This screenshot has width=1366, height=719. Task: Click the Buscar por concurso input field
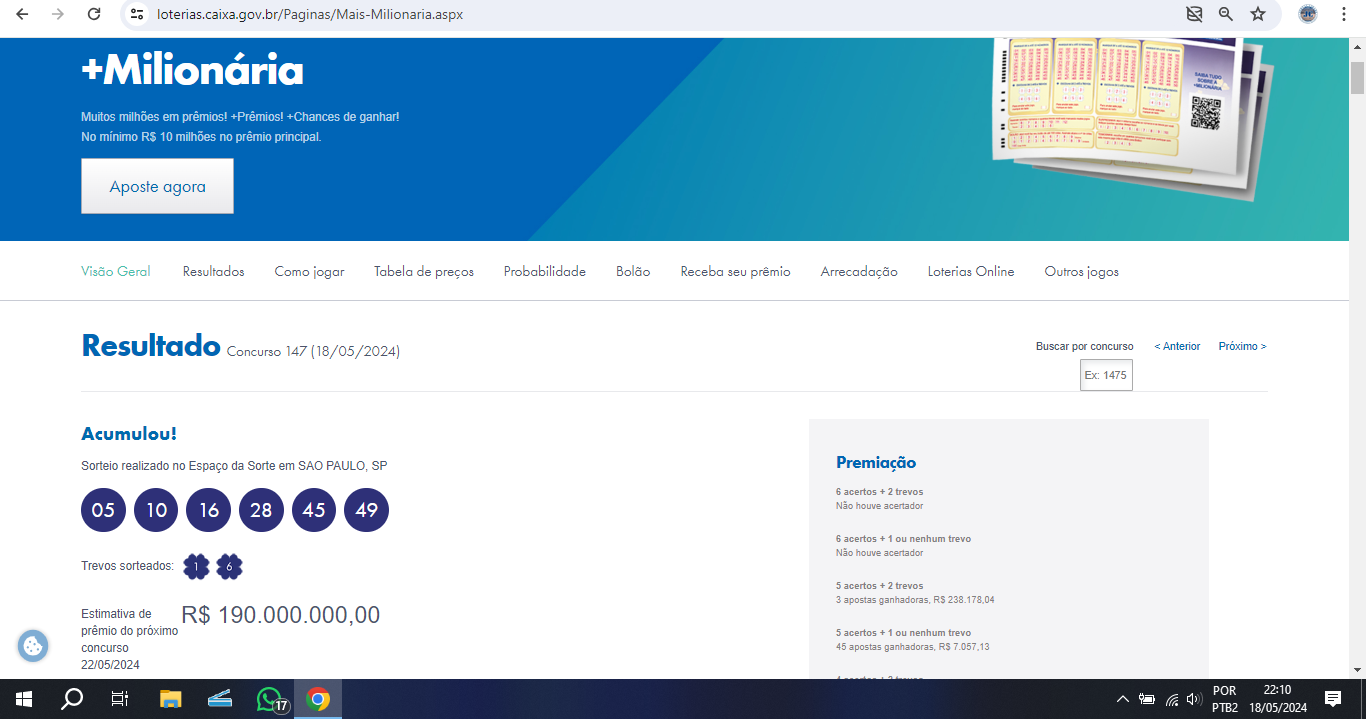click(x=1106, y=375)
